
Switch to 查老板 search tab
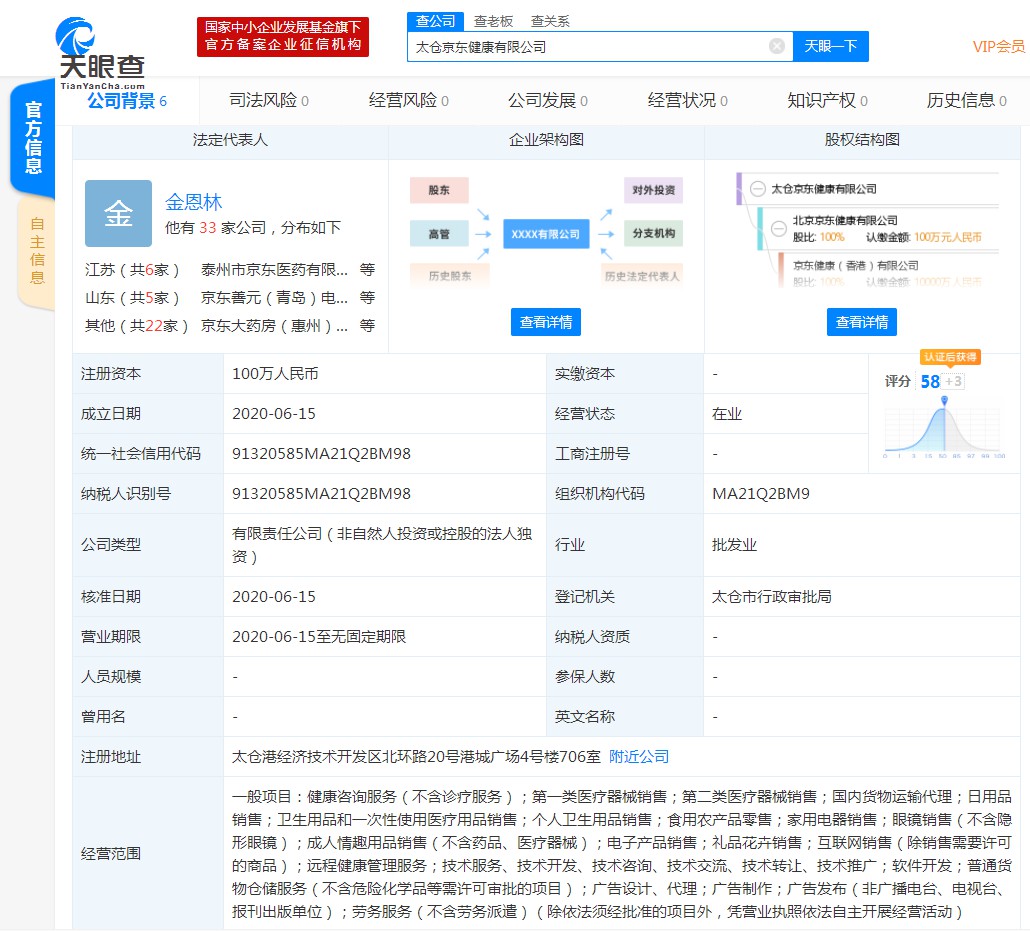point(493,22)
